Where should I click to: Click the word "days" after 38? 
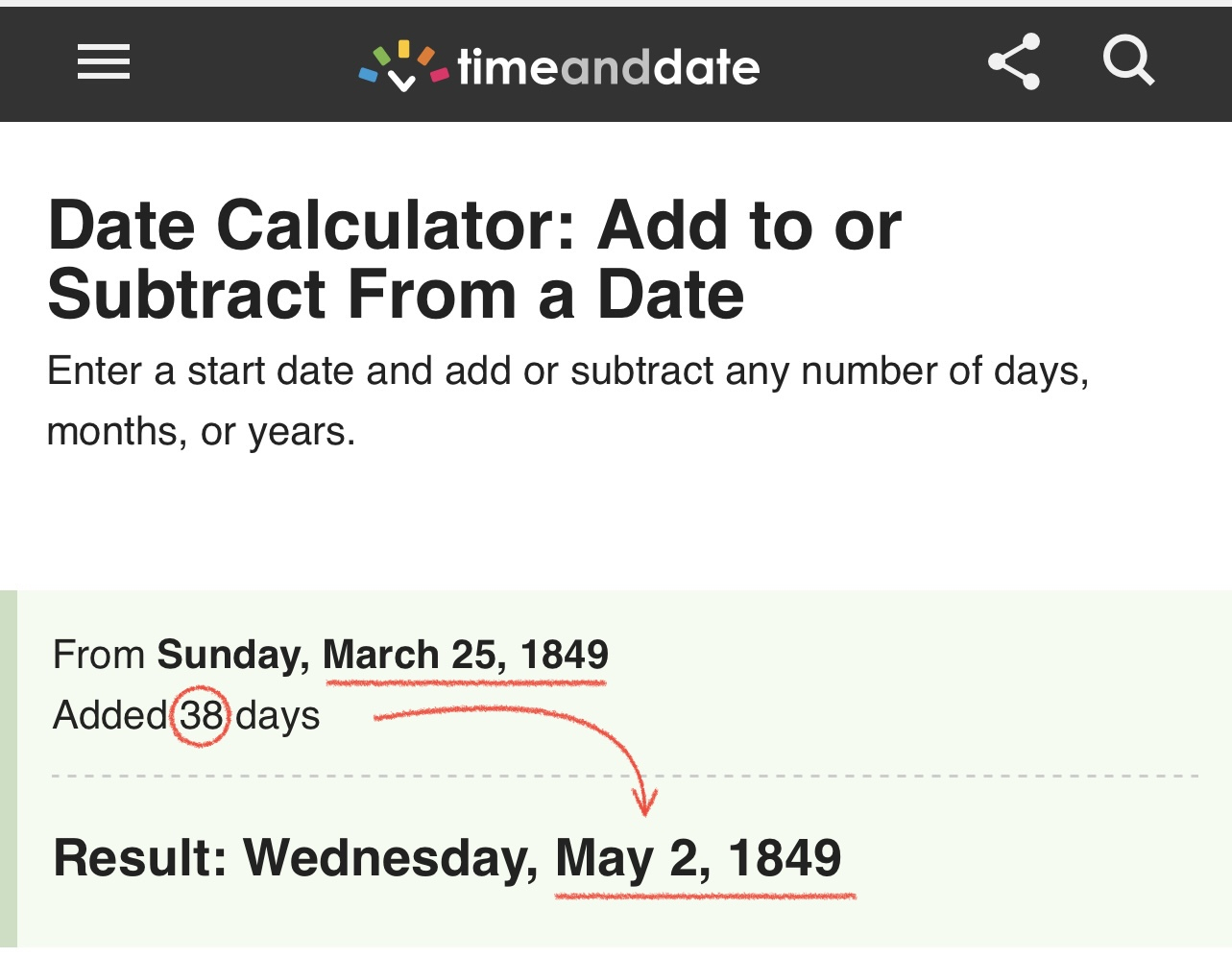[x=278, y=716]
